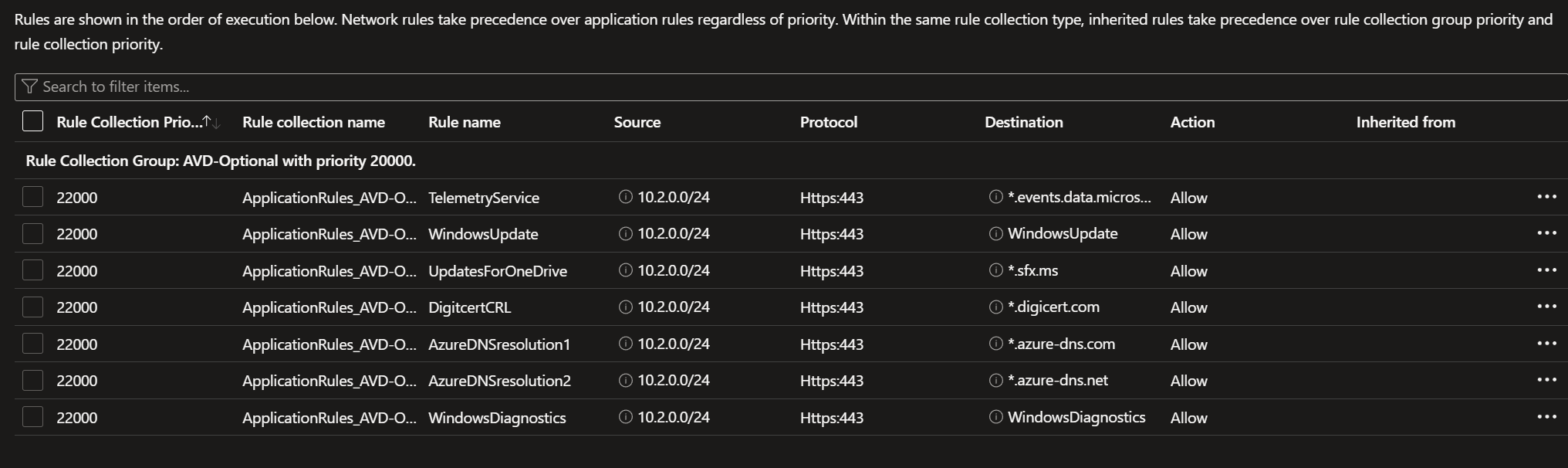Tick the DigitcertCRL rule checkbox
This screenshot has width=1568, height=468.
click(x=32, y=307)
